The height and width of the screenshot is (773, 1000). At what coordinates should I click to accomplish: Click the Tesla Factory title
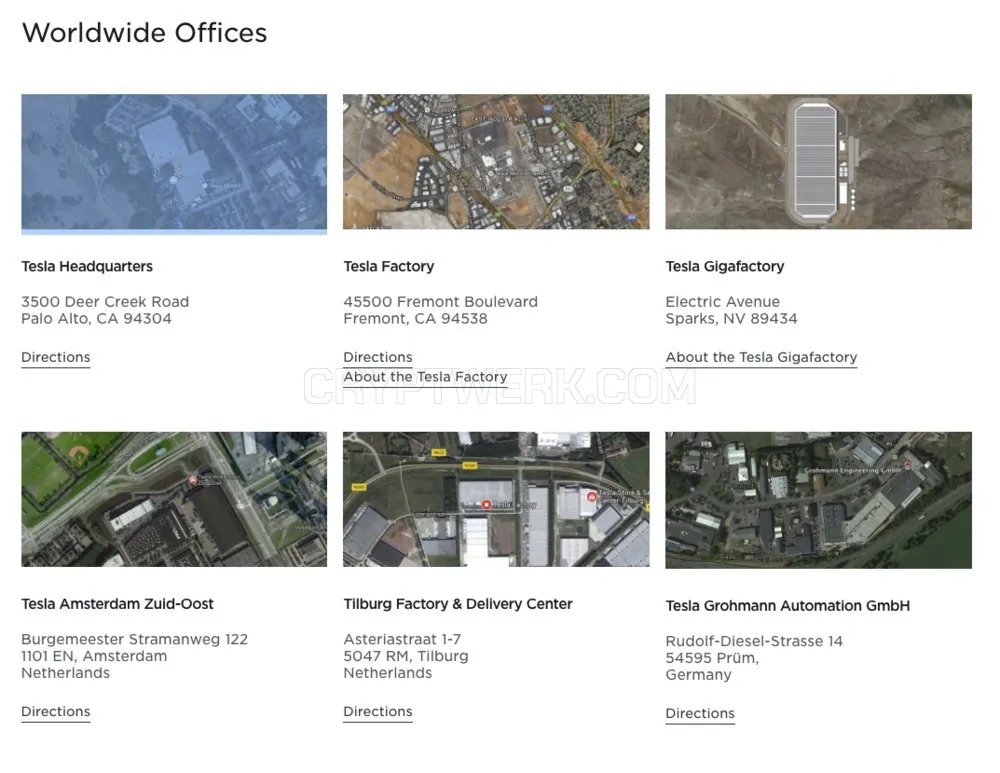pyautogui.click(x=388, y=266)
